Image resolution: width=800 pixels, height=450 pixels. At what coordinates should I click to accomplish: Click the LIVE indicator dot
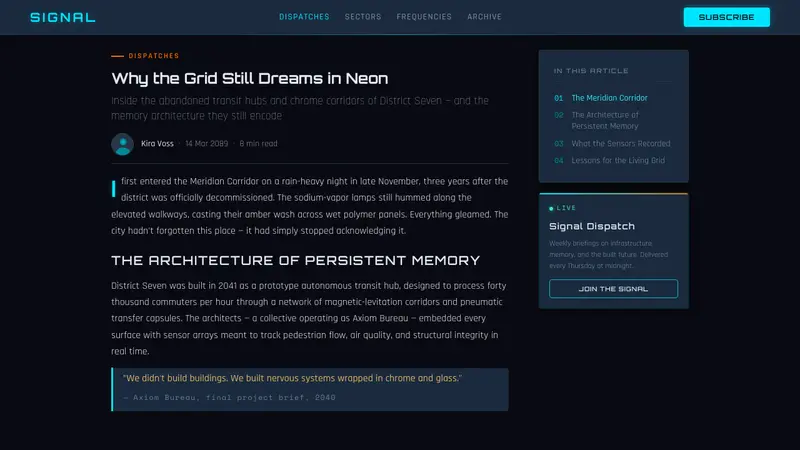pos(551,208)
